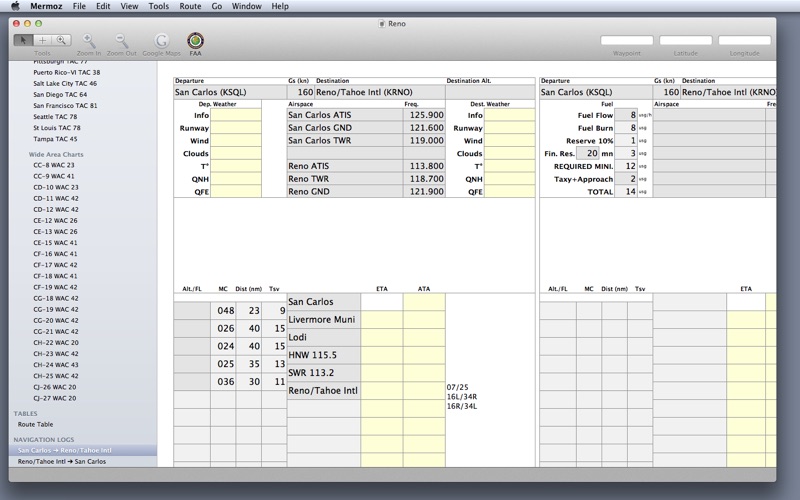This screenshot has width=800, height=500.
Task: Click destination weather Clouds field
Action: [x=509, y=154]
